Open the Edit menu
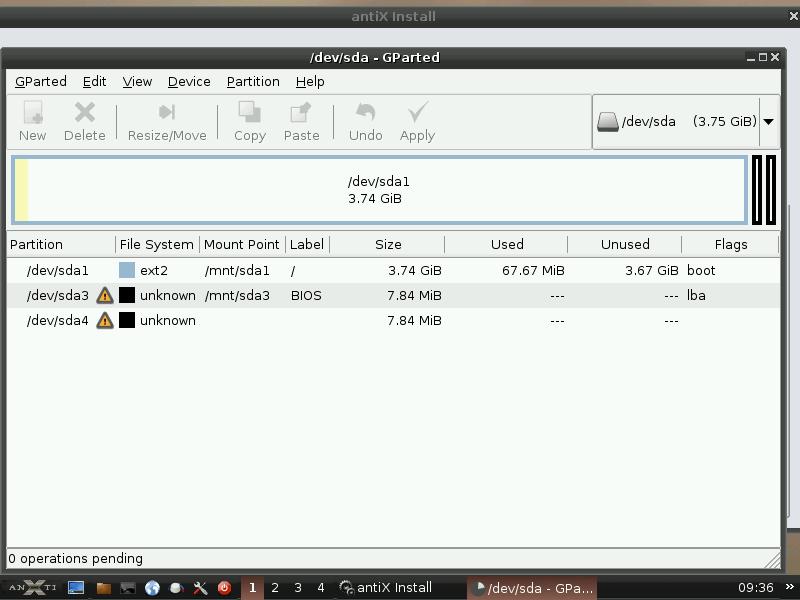Viewport: 800px width, 600px height. point(94,82)
